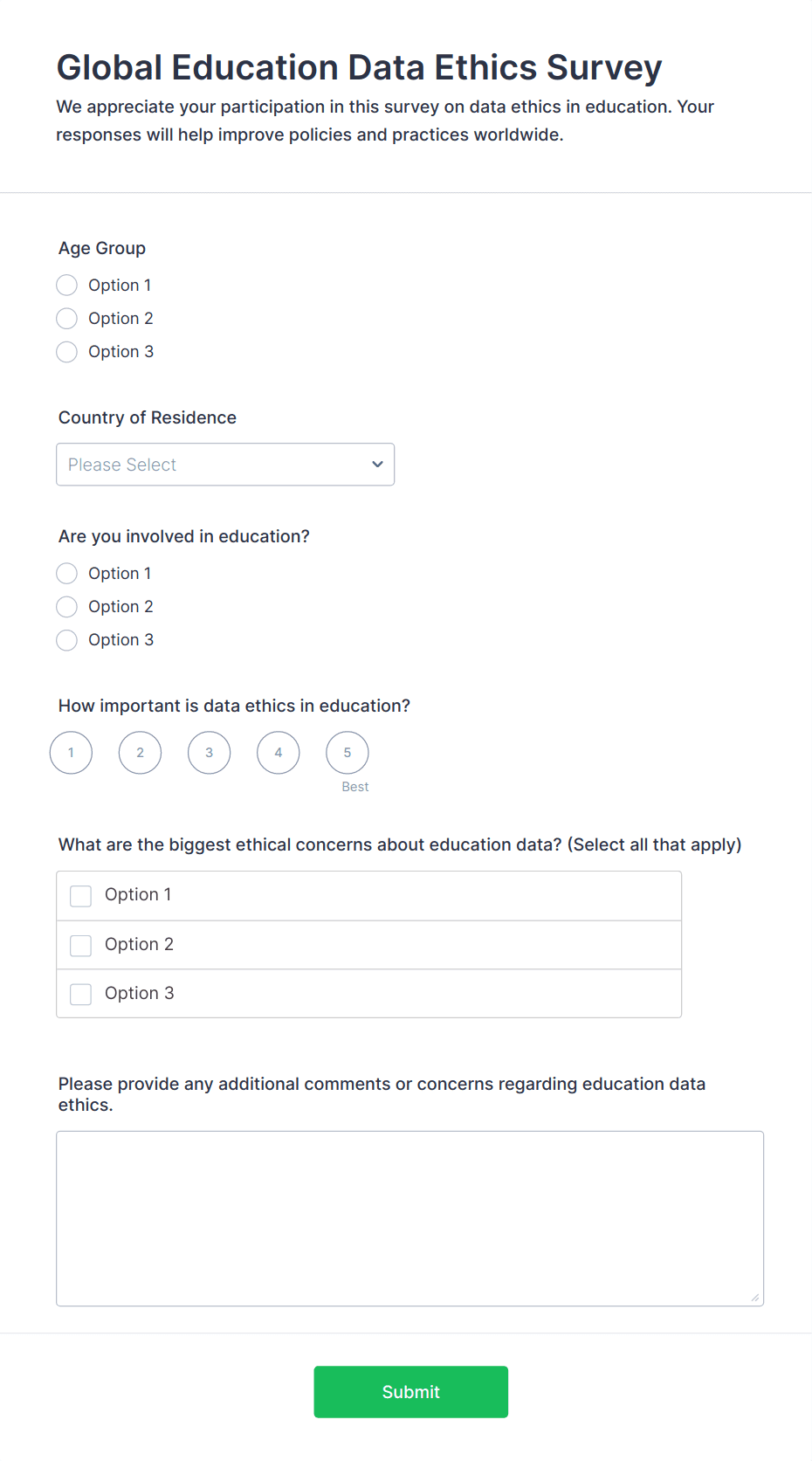Select Option 1 under Age Group
812x1461 pixels.
(x=67, y=286)
